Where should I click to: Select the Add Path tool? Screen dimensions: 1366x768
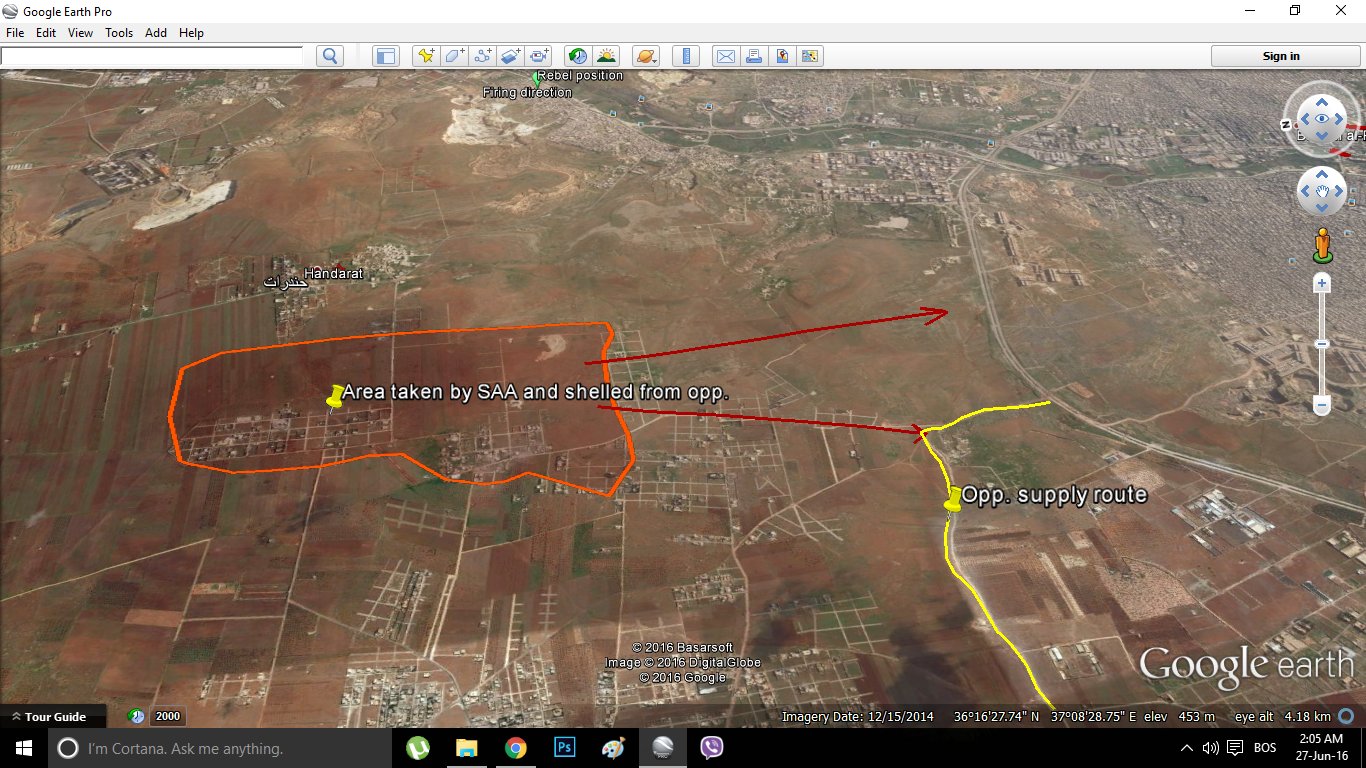coord(483,56)
